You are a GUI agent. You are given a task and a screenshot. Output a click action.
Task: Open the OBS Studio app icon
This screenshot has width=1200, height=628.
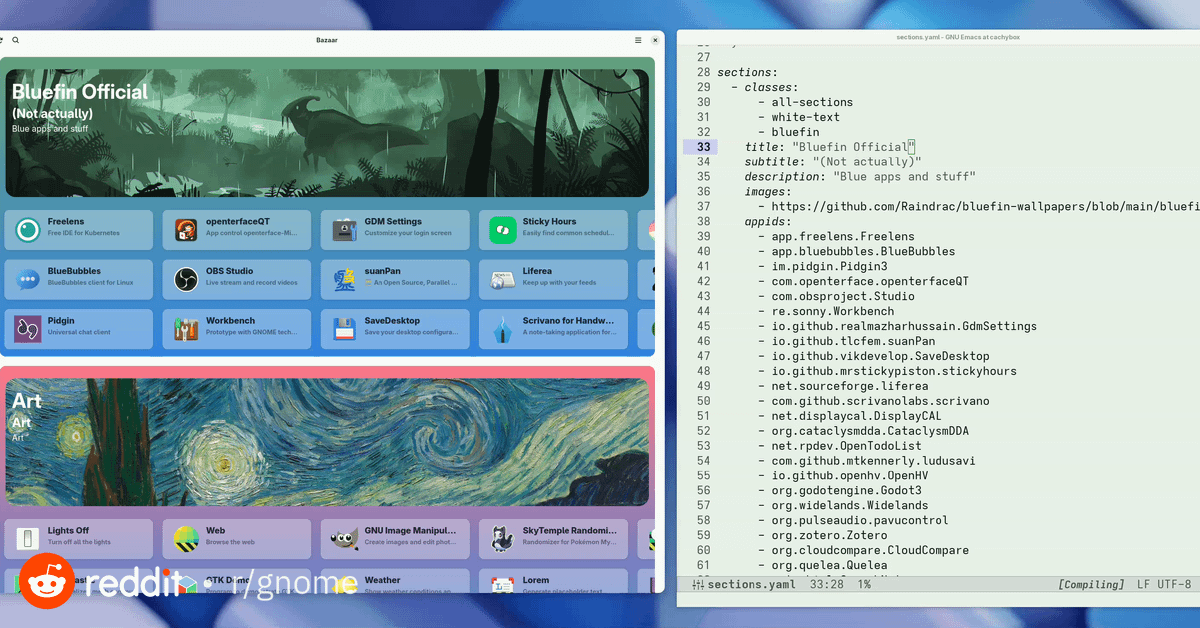click(186, 280)
